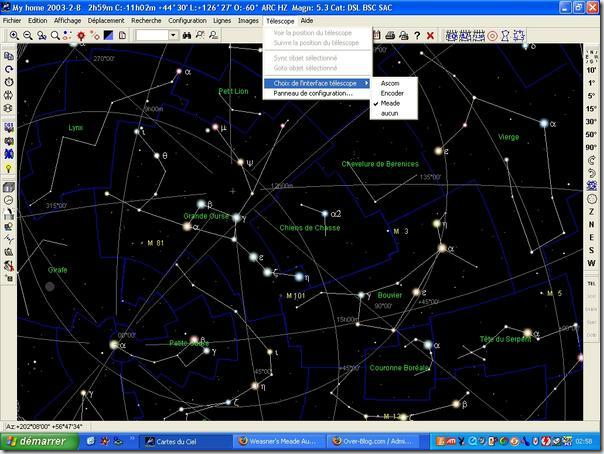Click the red target crosshair toolbar icon

pos(81,35)
